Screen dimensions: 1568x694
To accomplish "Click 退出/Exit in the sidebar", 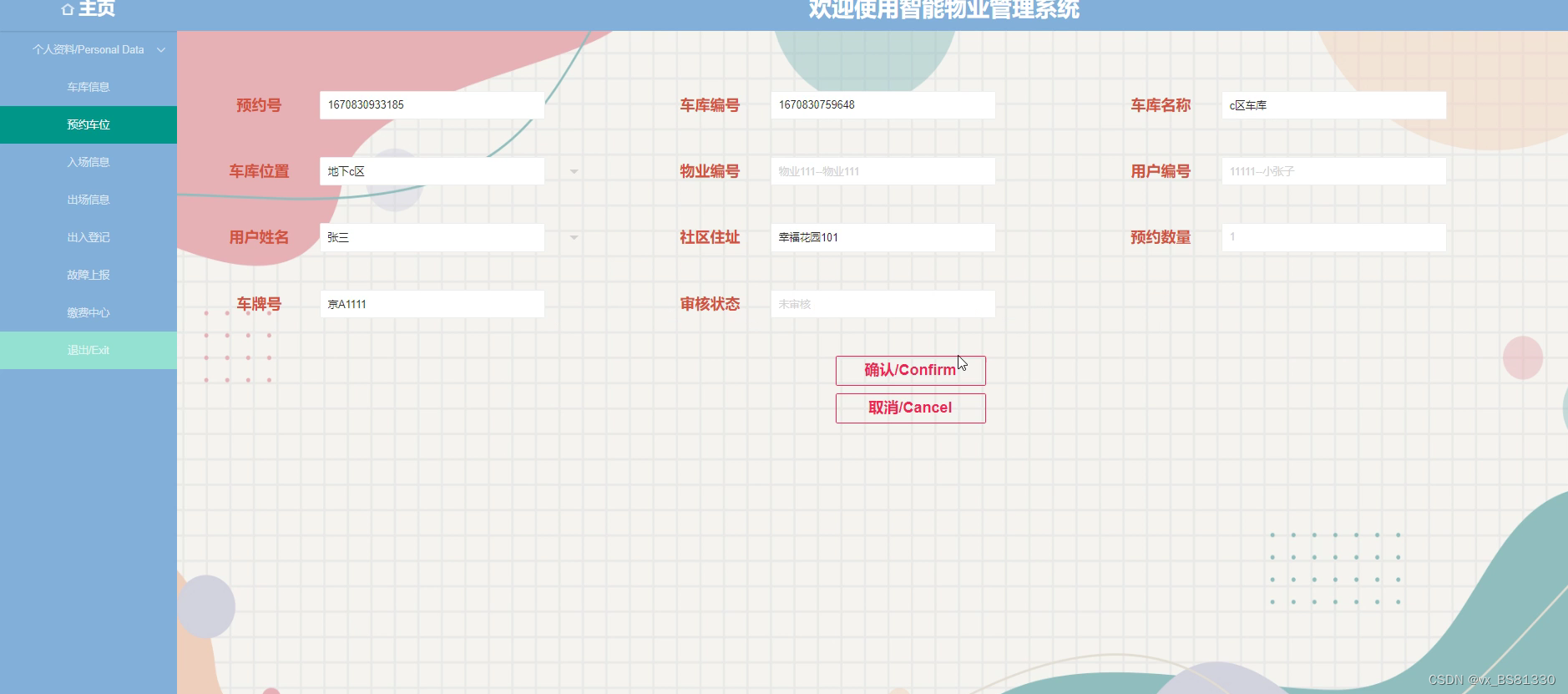I will [x=89, y=351].
